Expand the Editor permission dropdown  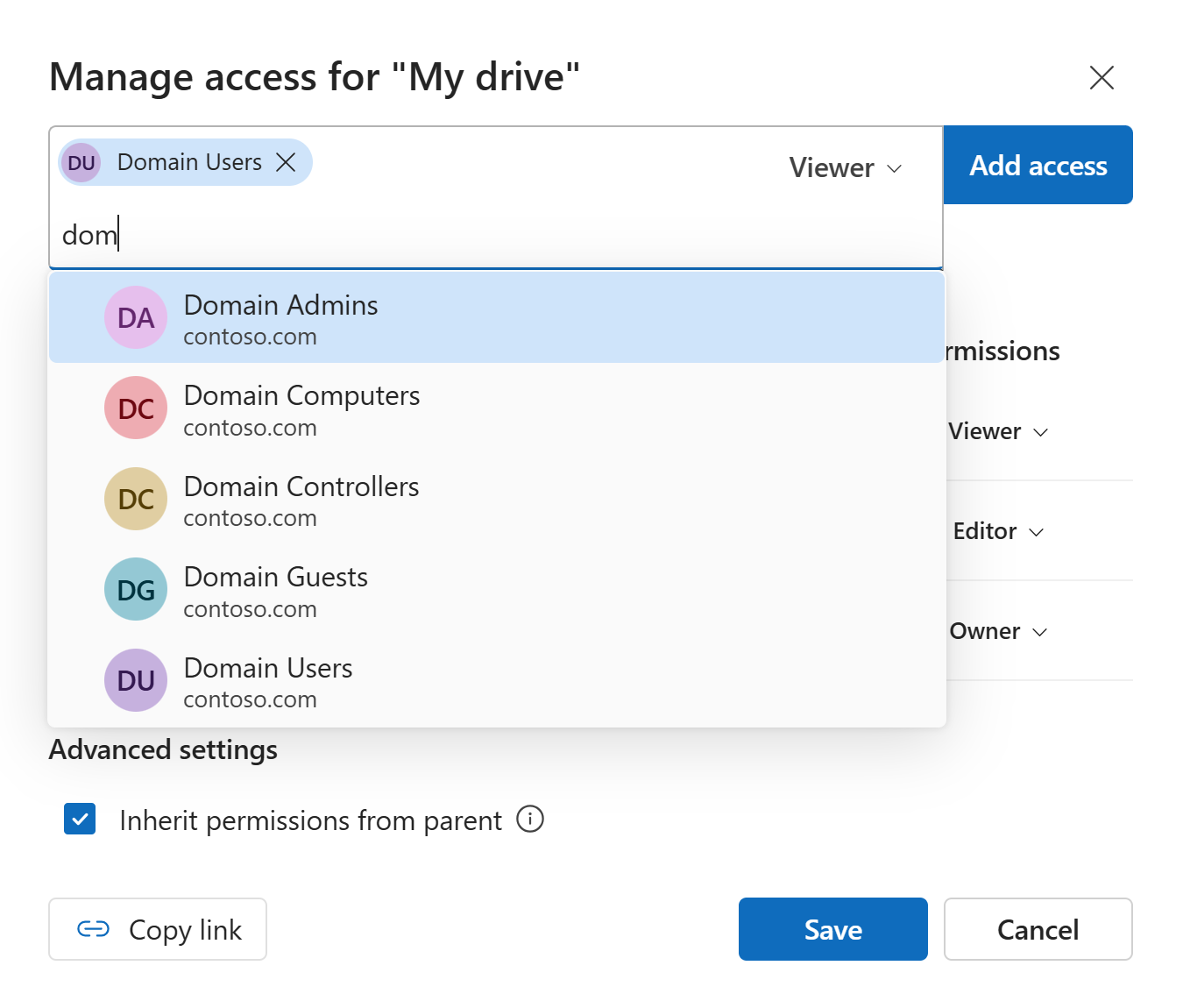(997, 531)
